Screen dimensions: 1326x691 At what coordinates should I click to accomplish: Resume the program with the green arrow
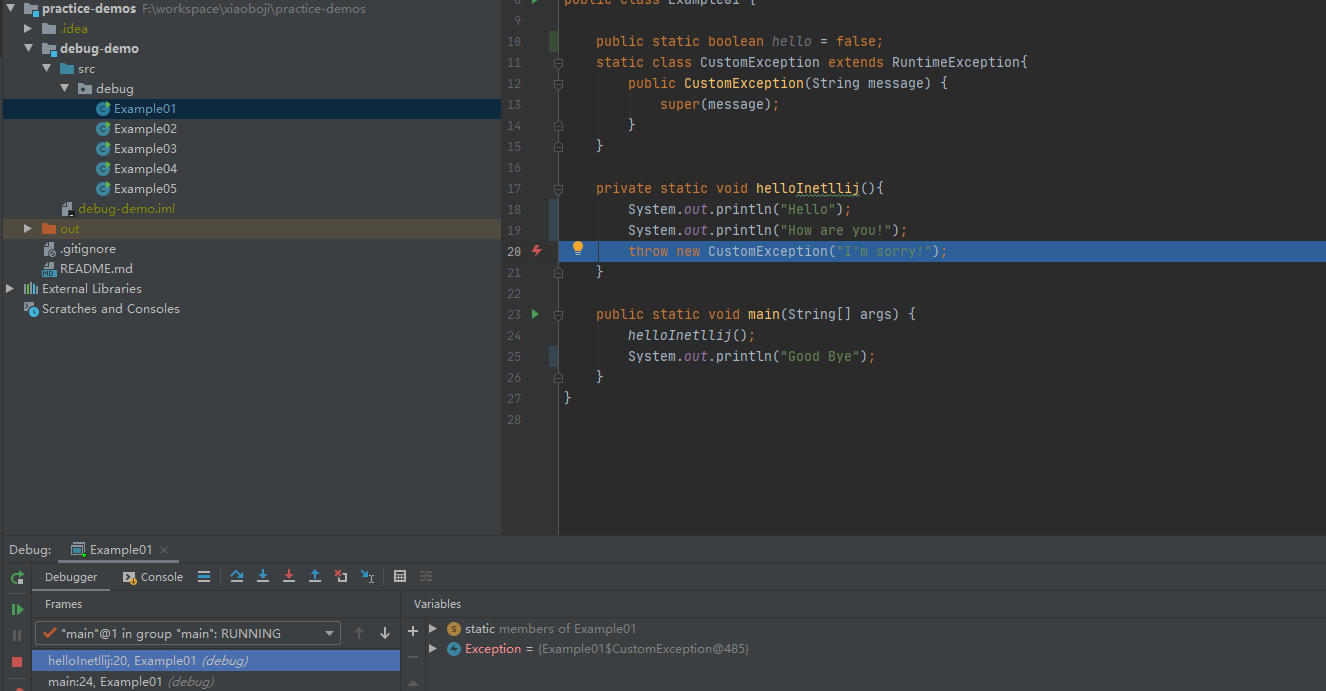pyautogui.click(x=16, y=609)
